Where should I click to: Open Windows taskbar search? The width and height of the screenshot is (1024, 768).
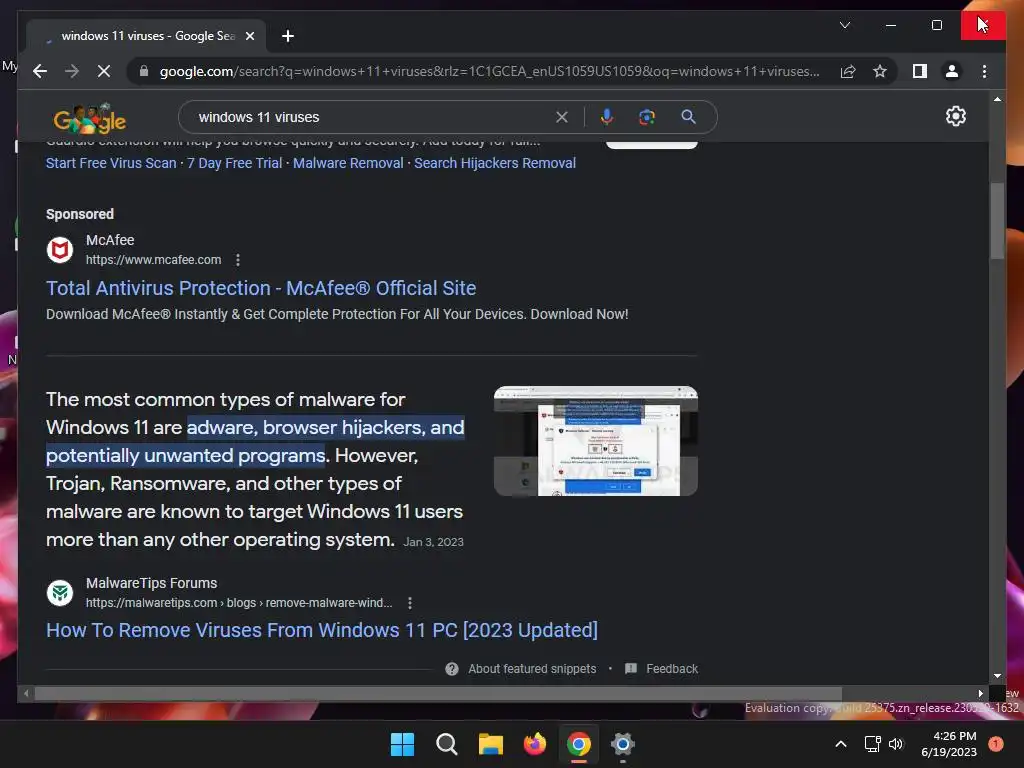[x=447, y=744]
